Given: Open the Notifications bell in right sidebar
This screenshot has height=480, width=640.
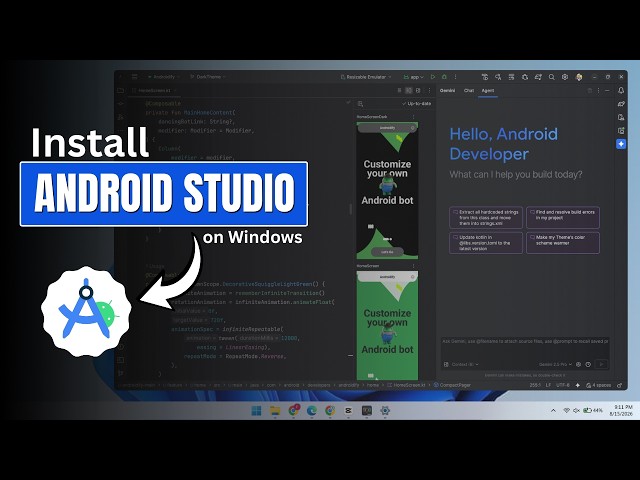Looking at the screenshot, I should [621, 91].
